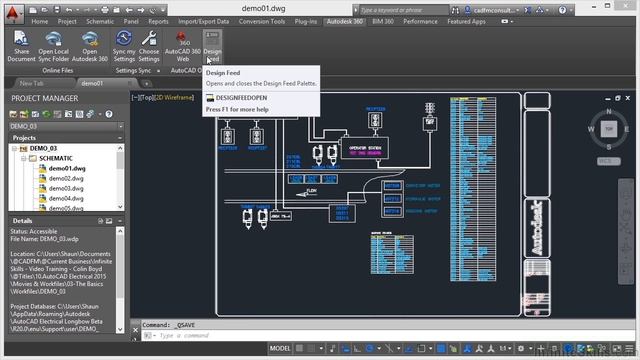Viewport: 640px width, 360px height.
Task: Click the Open file icon in Quick Access toolbar
Action: (44, 10)
